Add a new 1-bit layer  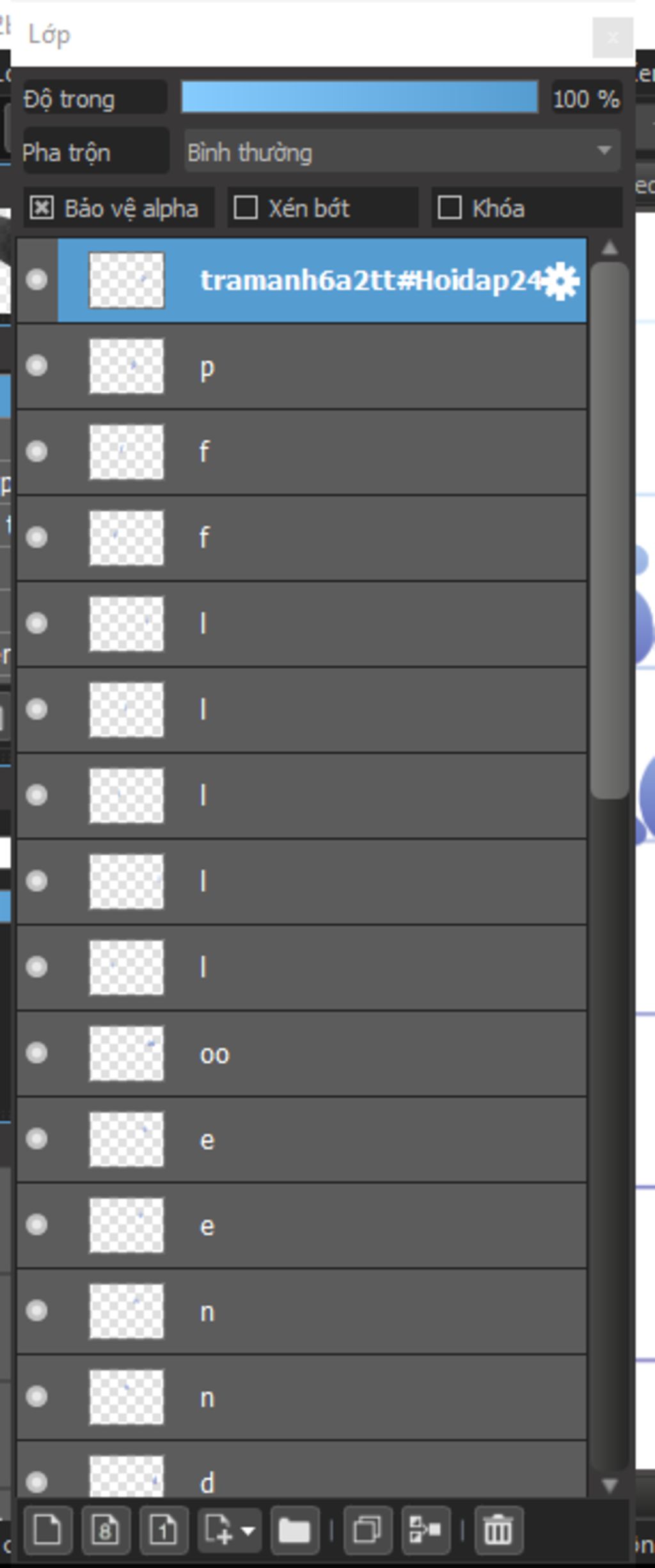point(164,1531)
